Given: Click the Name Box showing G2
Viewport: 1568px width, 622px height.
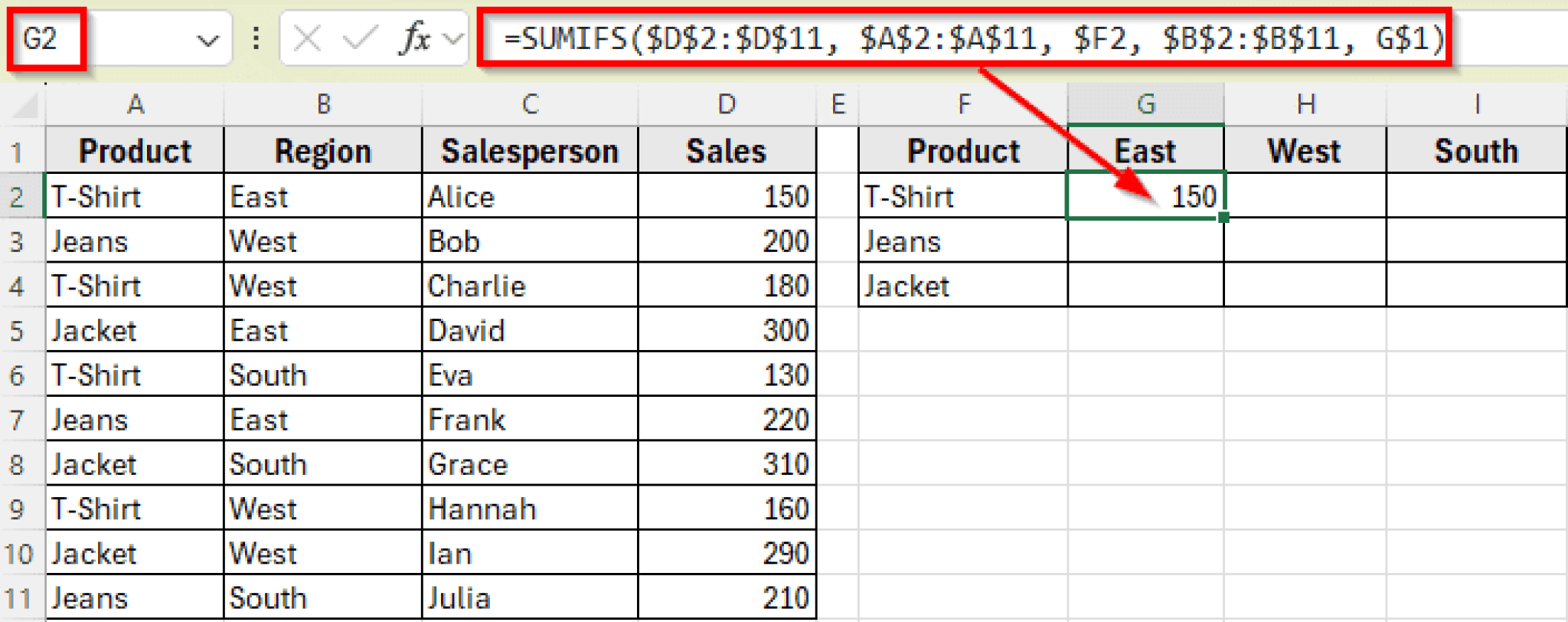Looking at the screenshot, I should click(x=46, y=38).
